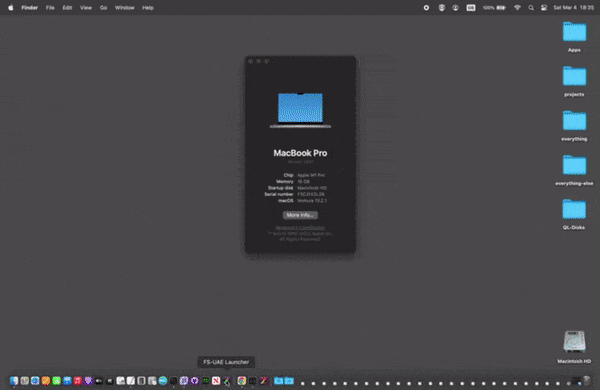Image resolution: width=600 pixels, height=390 pixels.
Task: Open the green Messages icon in Dock
Action: (x=56, y=380)
